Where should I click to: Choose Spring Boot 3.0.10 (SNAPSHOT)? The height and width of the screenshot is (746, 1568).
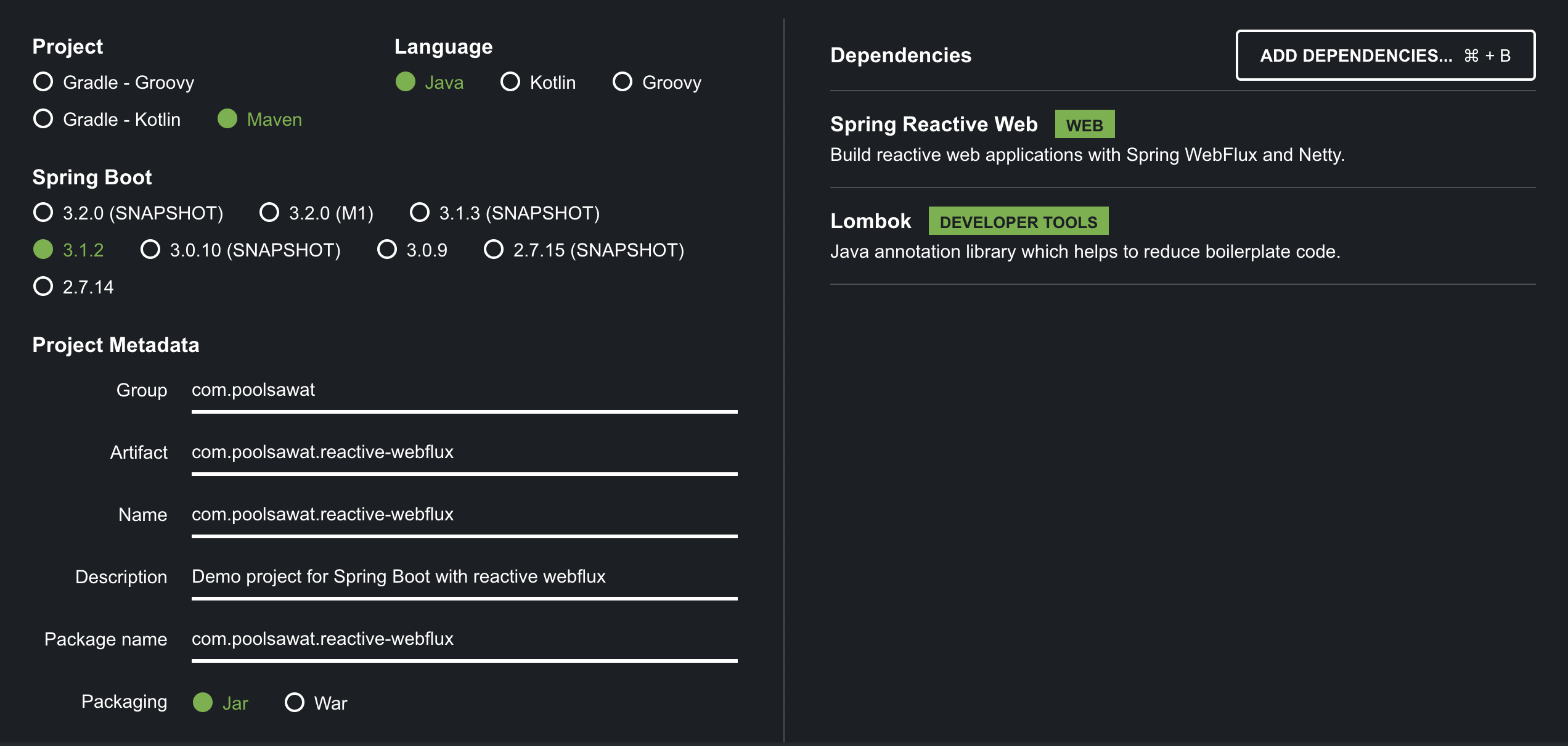240,250
